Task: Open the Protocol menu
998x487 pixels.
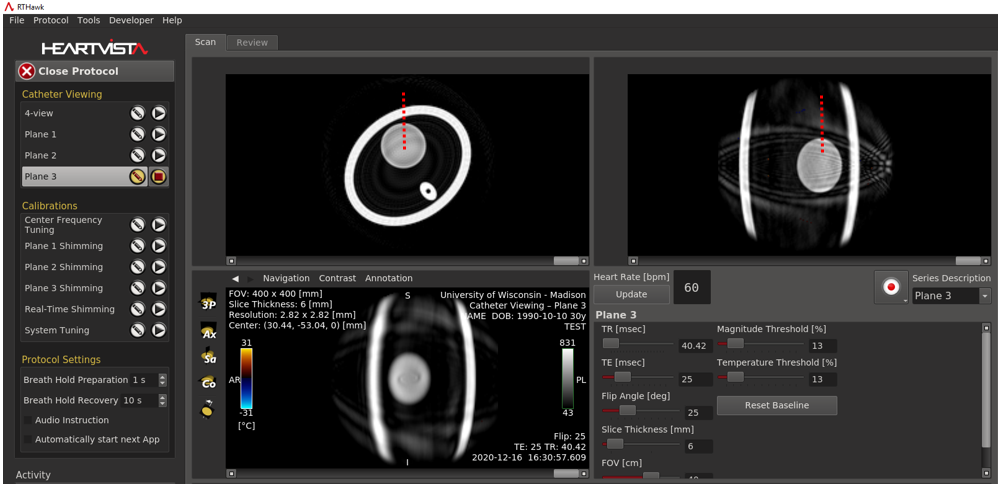Action: (x=51, y=20)
